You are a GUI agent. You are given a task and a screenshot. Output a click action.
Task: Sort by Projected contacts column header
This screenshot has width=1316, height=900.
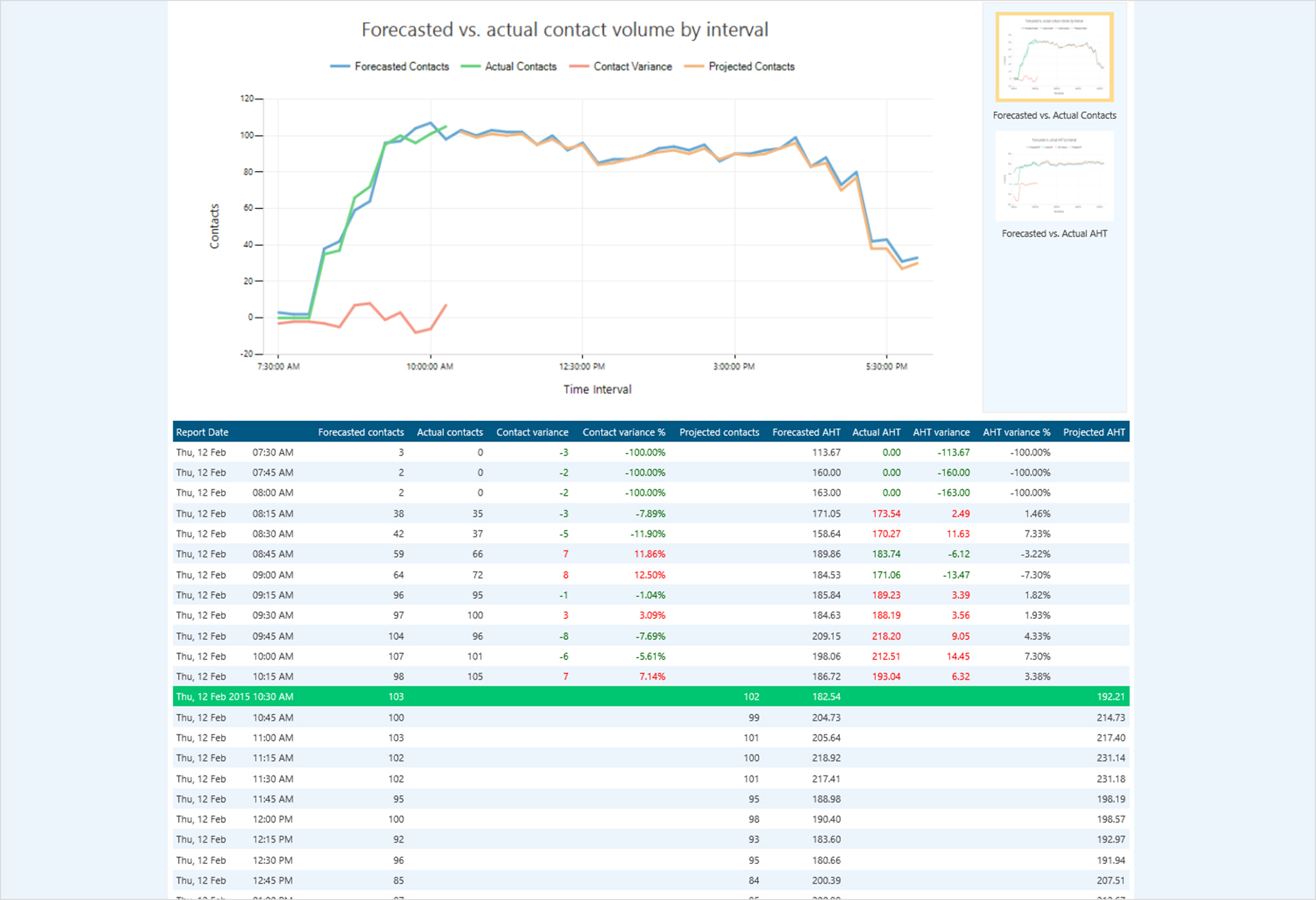tap(719, 432)
